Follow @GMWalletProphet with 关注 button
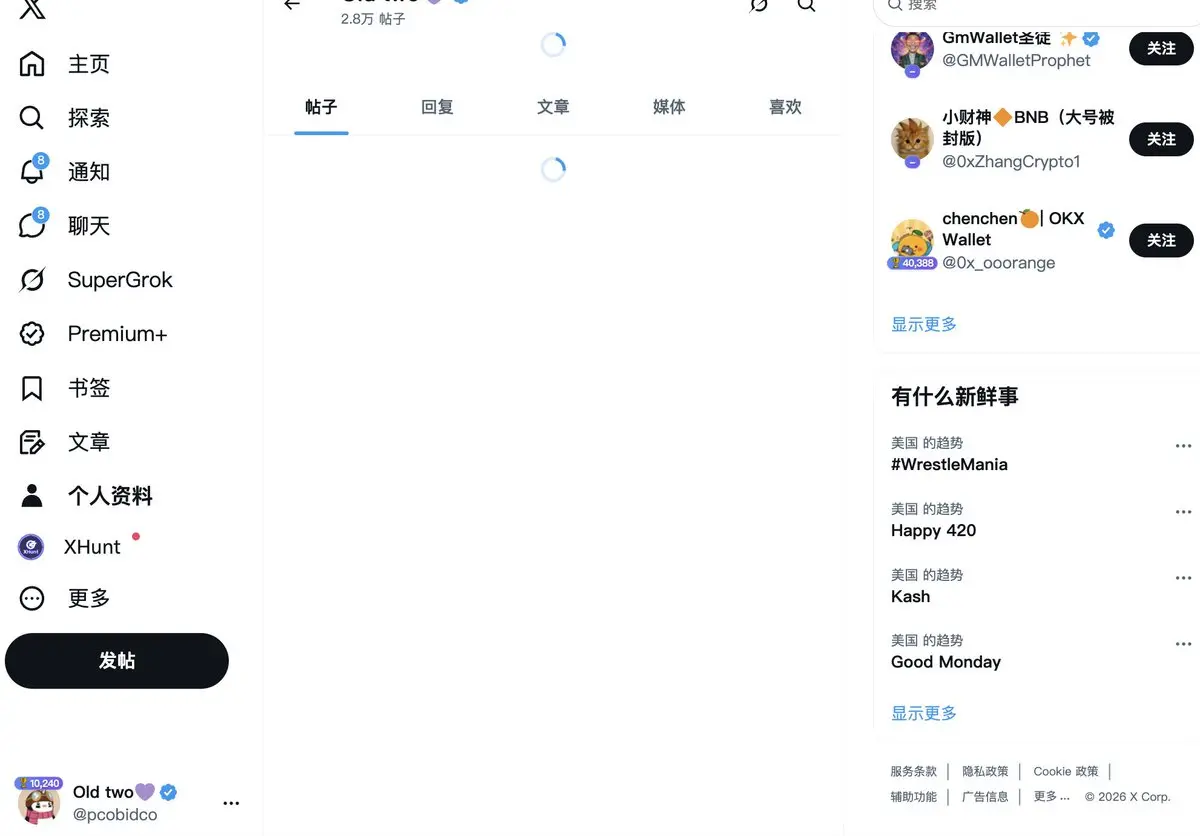 (1161, 48)
